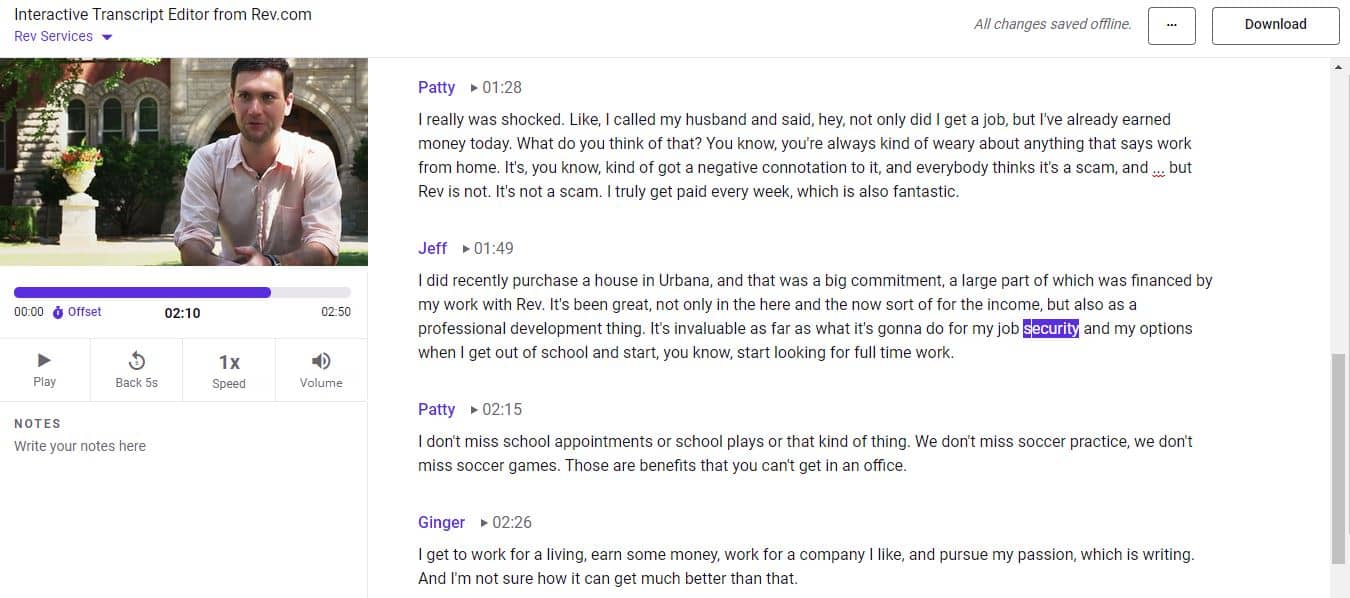Move the transcript vertical scrollbar
Screen dimensions: 1350x598
click(x=1339, y=458)
